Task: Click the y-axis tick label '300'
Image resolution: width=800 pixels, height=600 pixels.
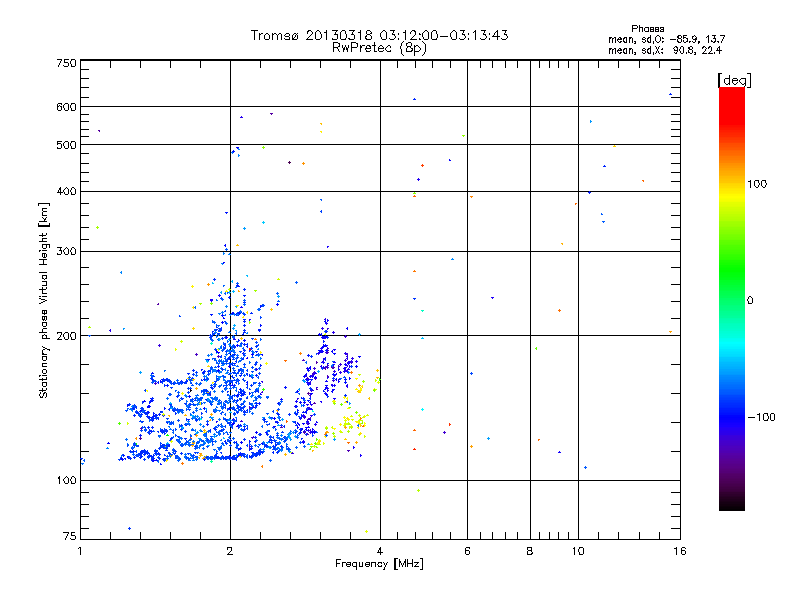Action: coord(66,252)
